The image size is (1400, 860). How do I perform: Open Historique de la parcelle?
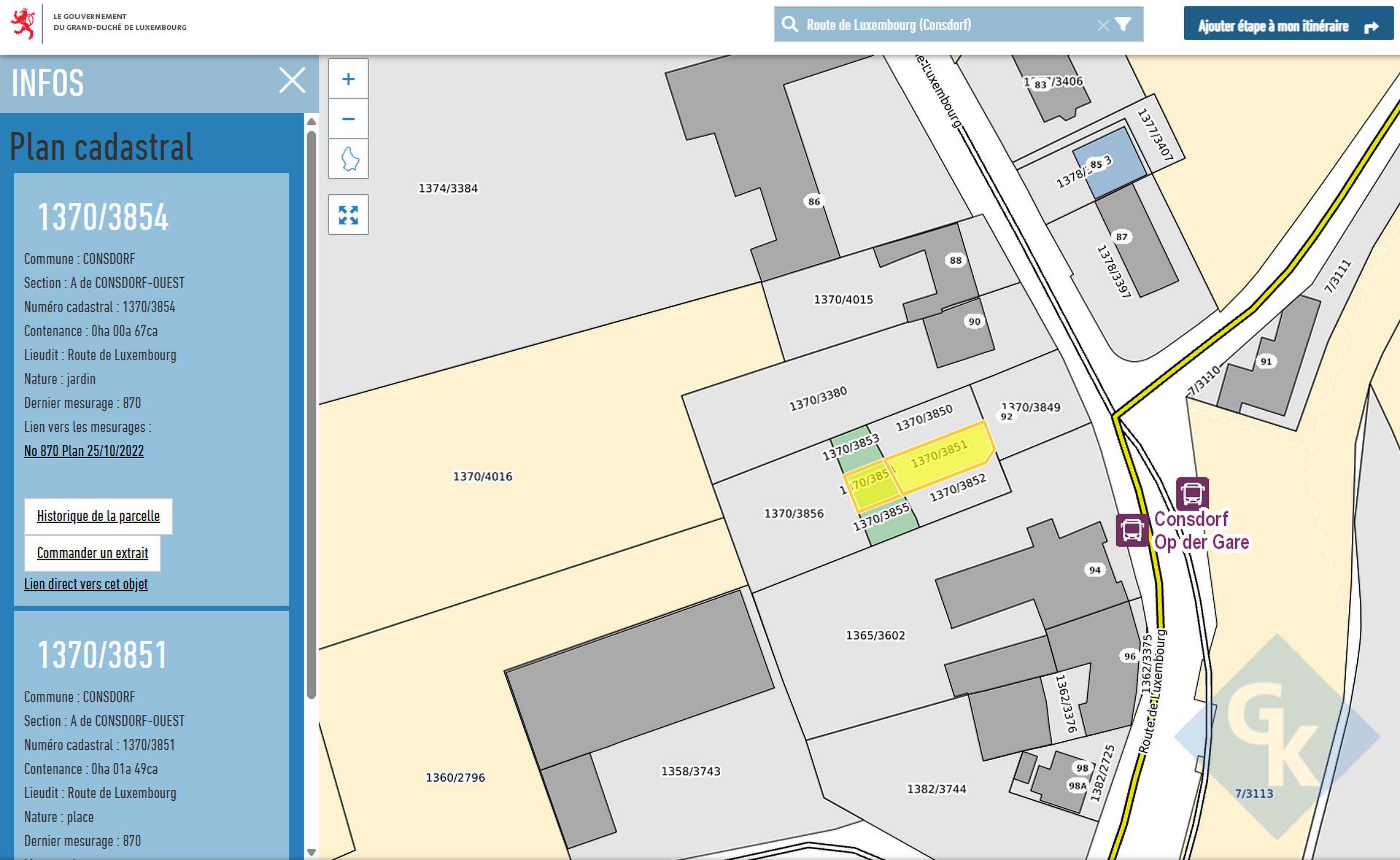click(x=98, y=516)
